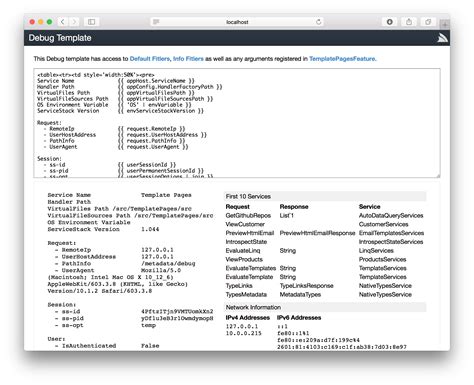Click the Debug Template header title
The image size is (474, 385).
point(60,38)
